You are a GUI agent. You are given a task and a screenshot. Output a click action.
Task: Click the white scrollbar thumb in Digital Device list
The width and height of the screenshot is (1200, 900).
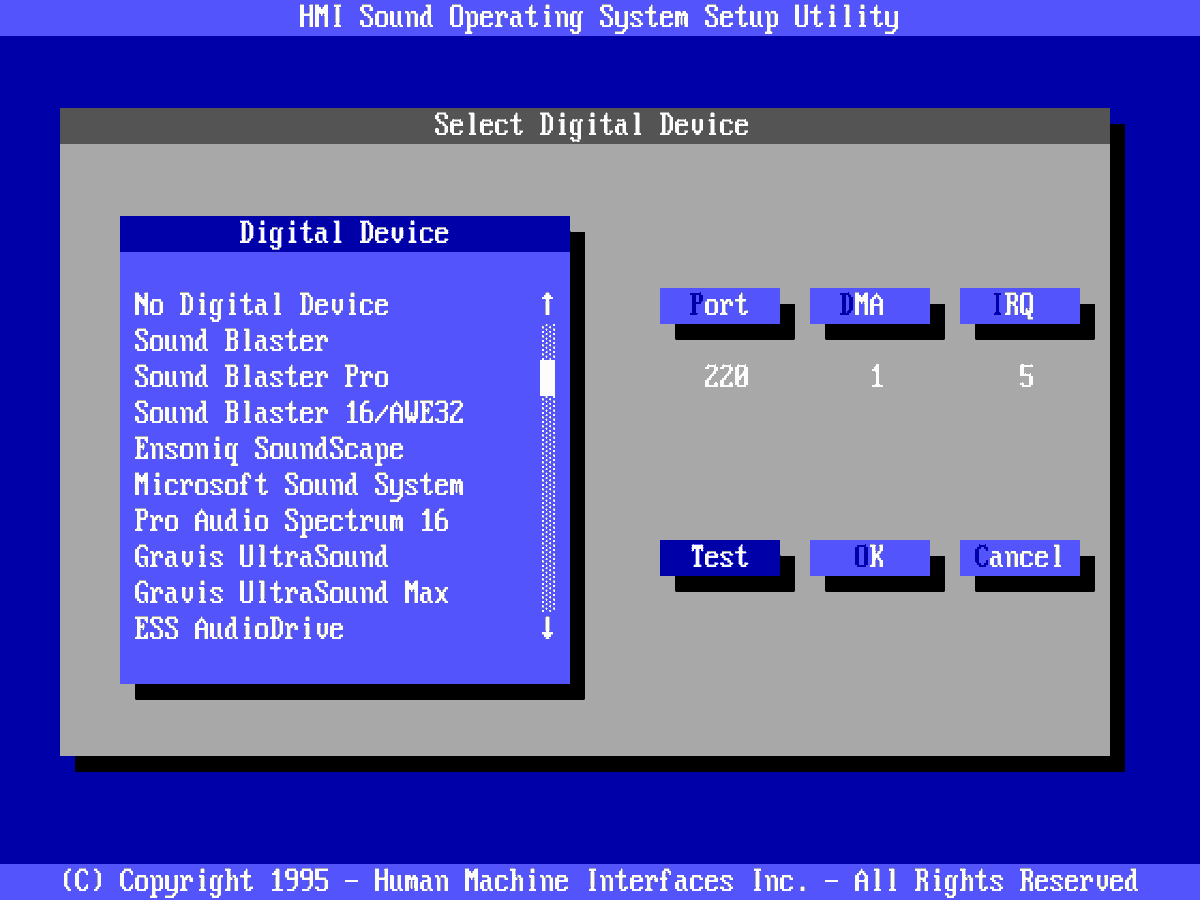[547, 377]
